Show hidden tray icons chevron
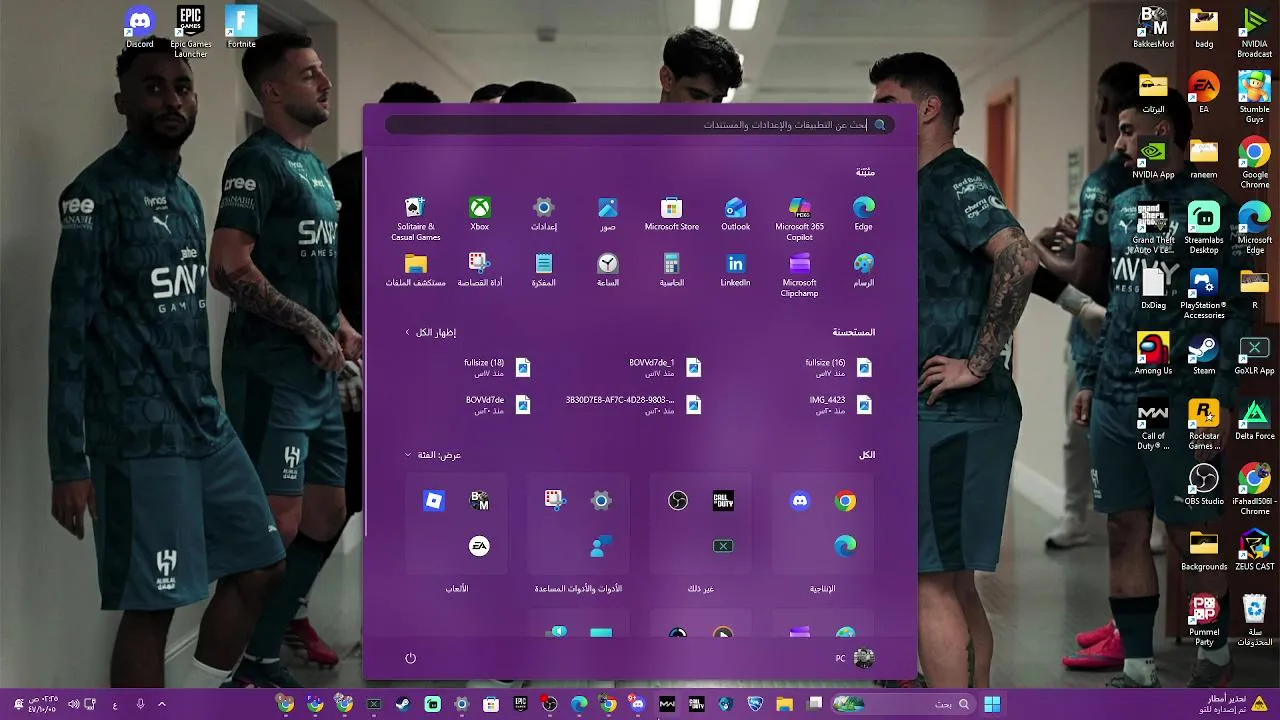Viewport: 1280px width, 720px height. (161, 704)
